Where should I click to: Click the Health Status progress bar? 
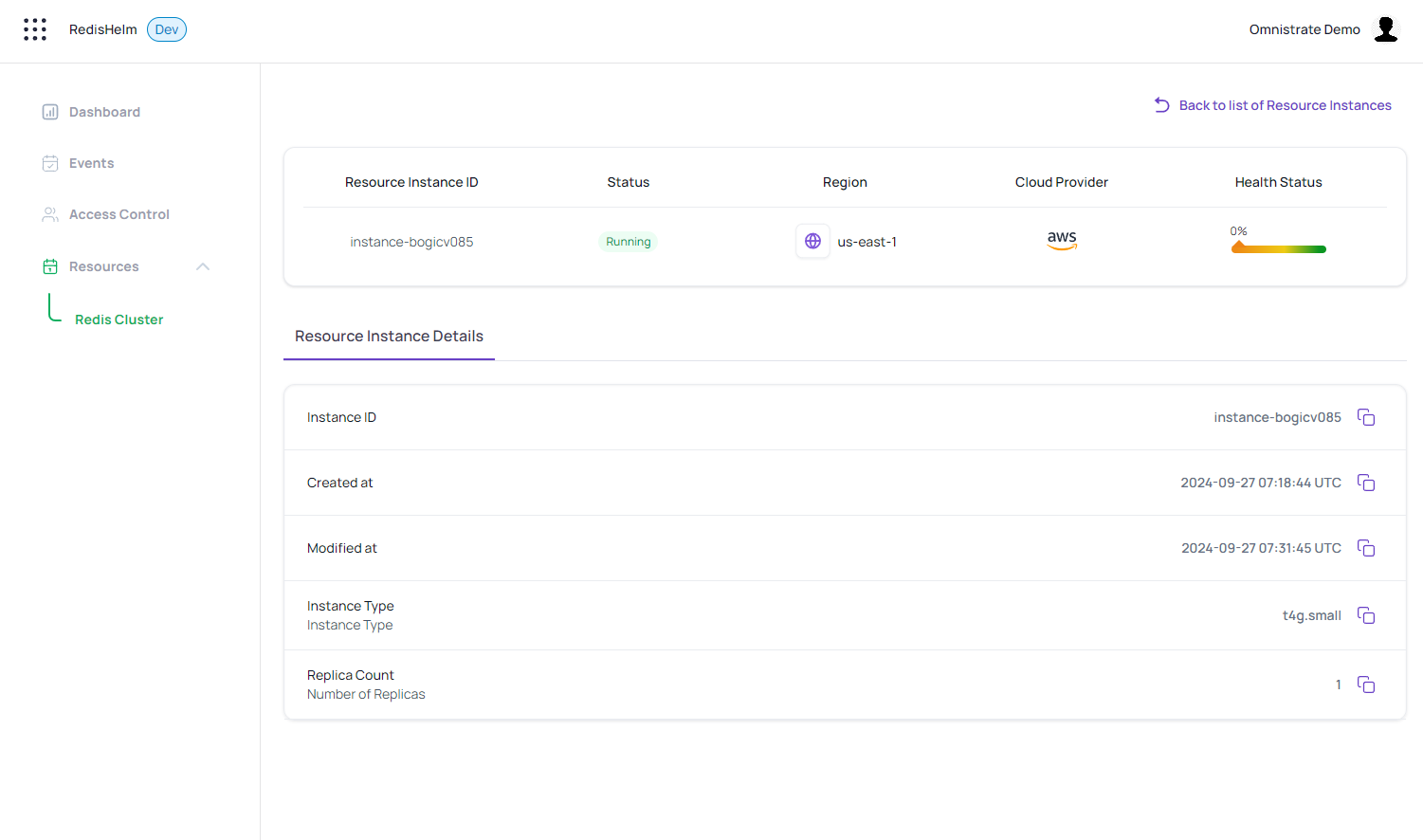pyautogui.click(x=1278, y=249)
